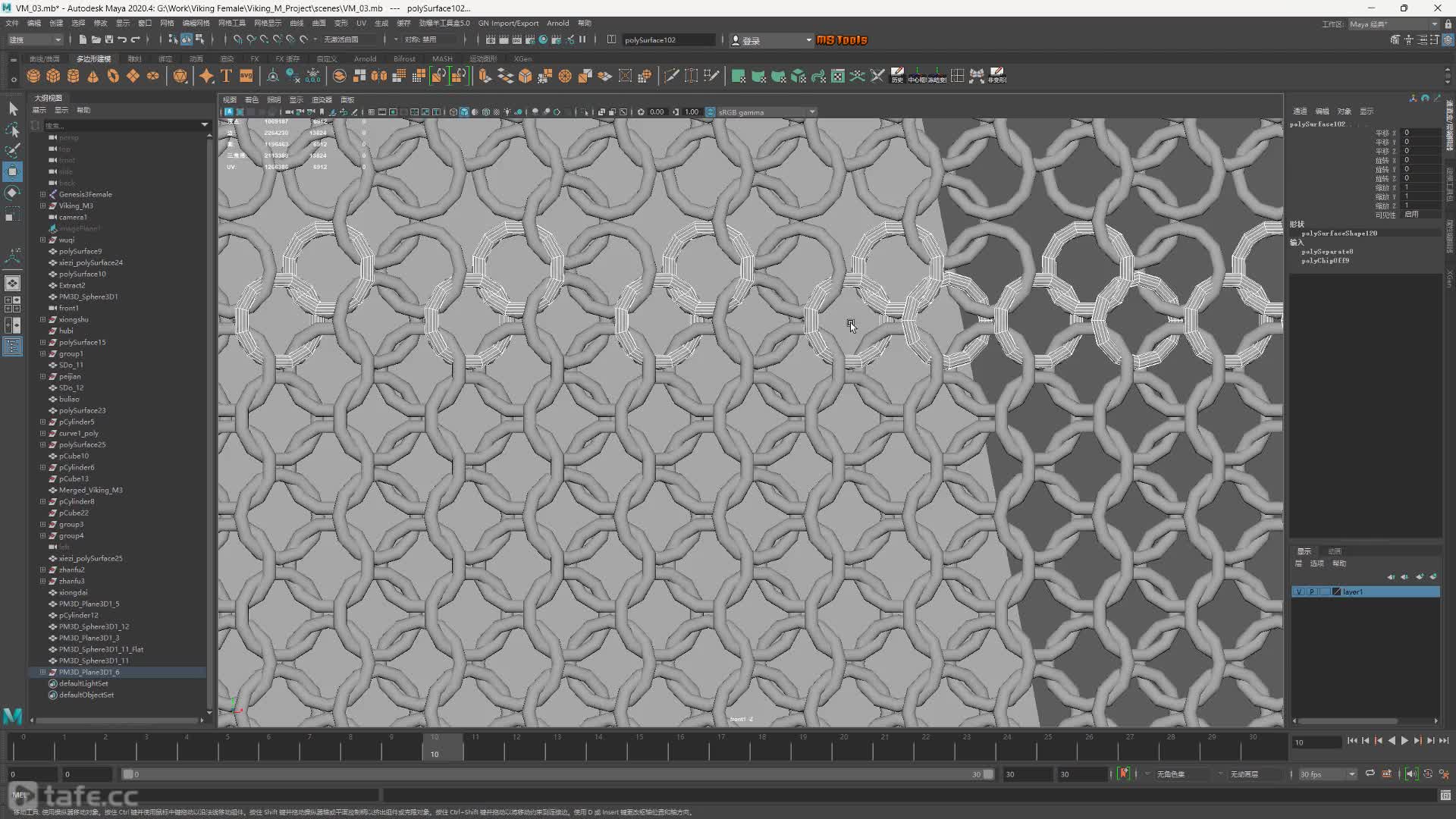Image resolution: width=1456 pixels, height=819 pixels.
Task: Toggle layer1 visibility V box
Action: tap(1299, 591)
